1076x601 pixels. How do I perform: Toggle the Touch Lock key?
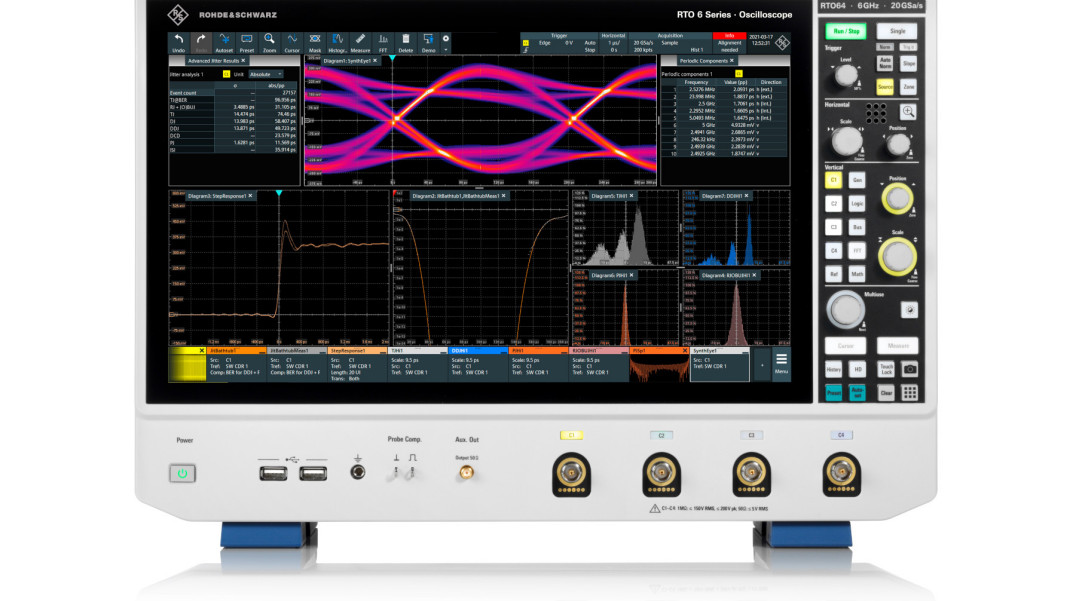coord(886,369)
